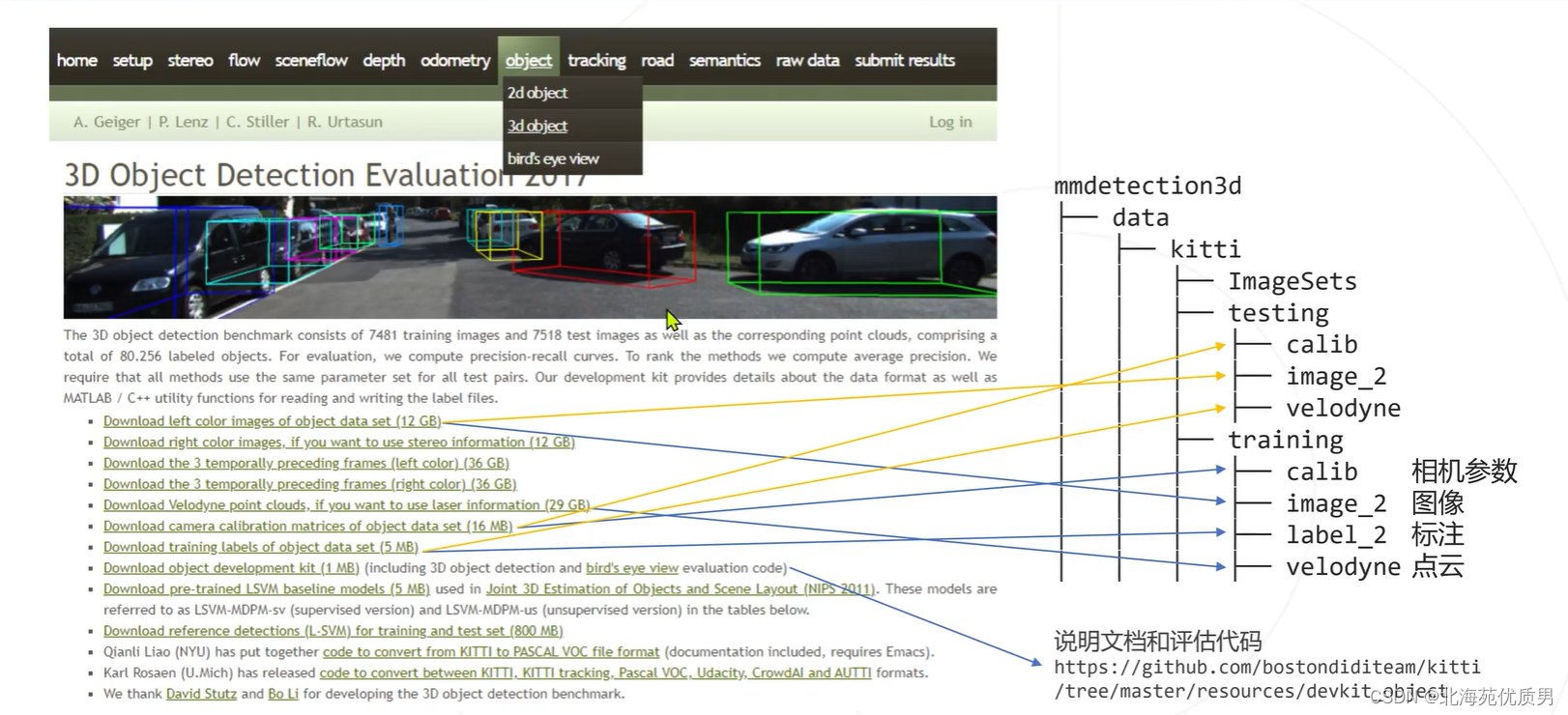Select the kitti folder in tree
1568x715 pixels.
[1205, 249]
